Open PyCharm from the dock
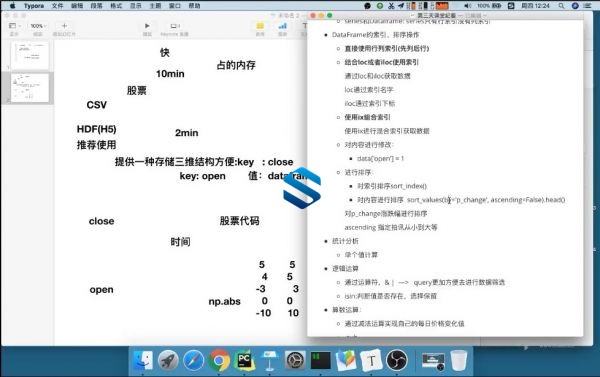The height and width of the screenshot is (377, 600). click(244, 360)
